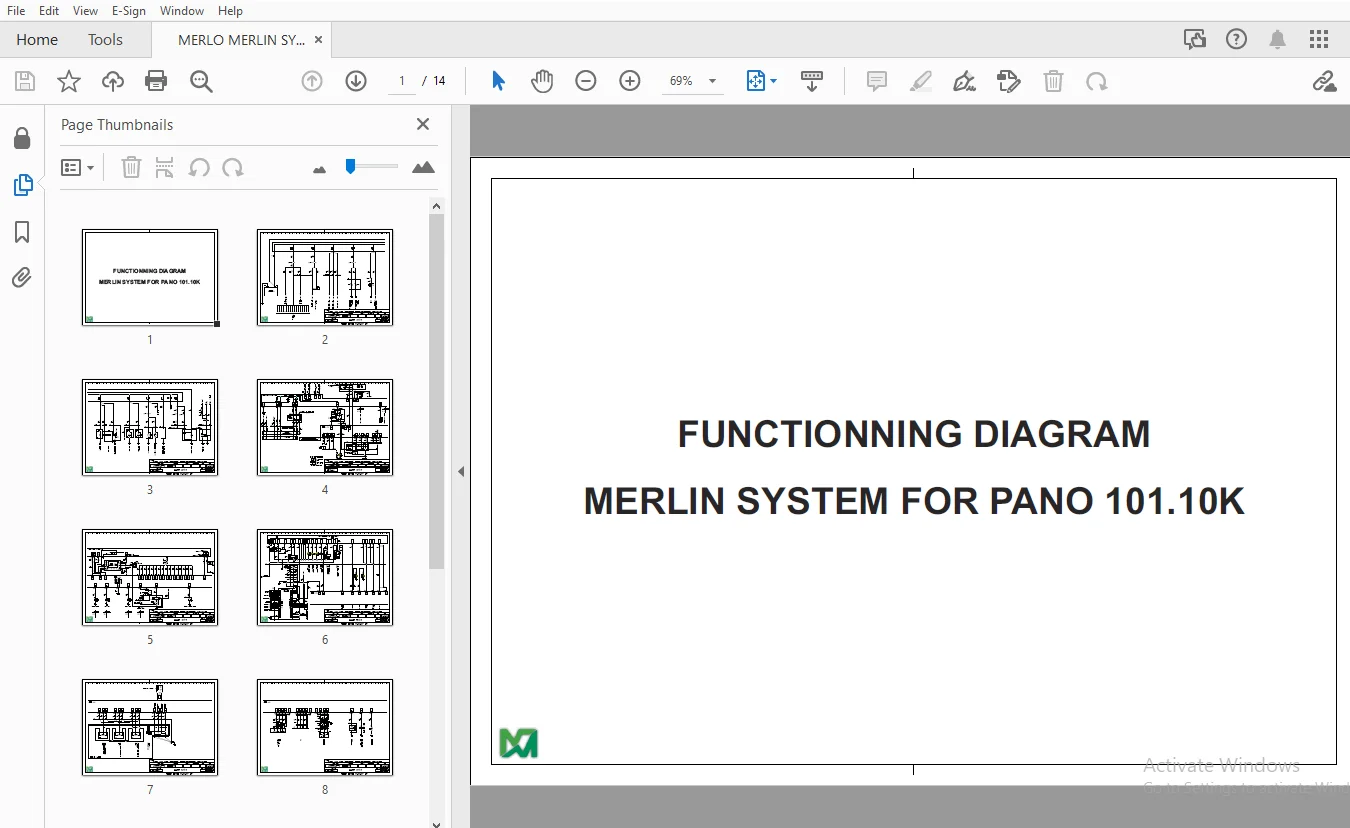Open the security lock panel

click(x=22, y=138)
